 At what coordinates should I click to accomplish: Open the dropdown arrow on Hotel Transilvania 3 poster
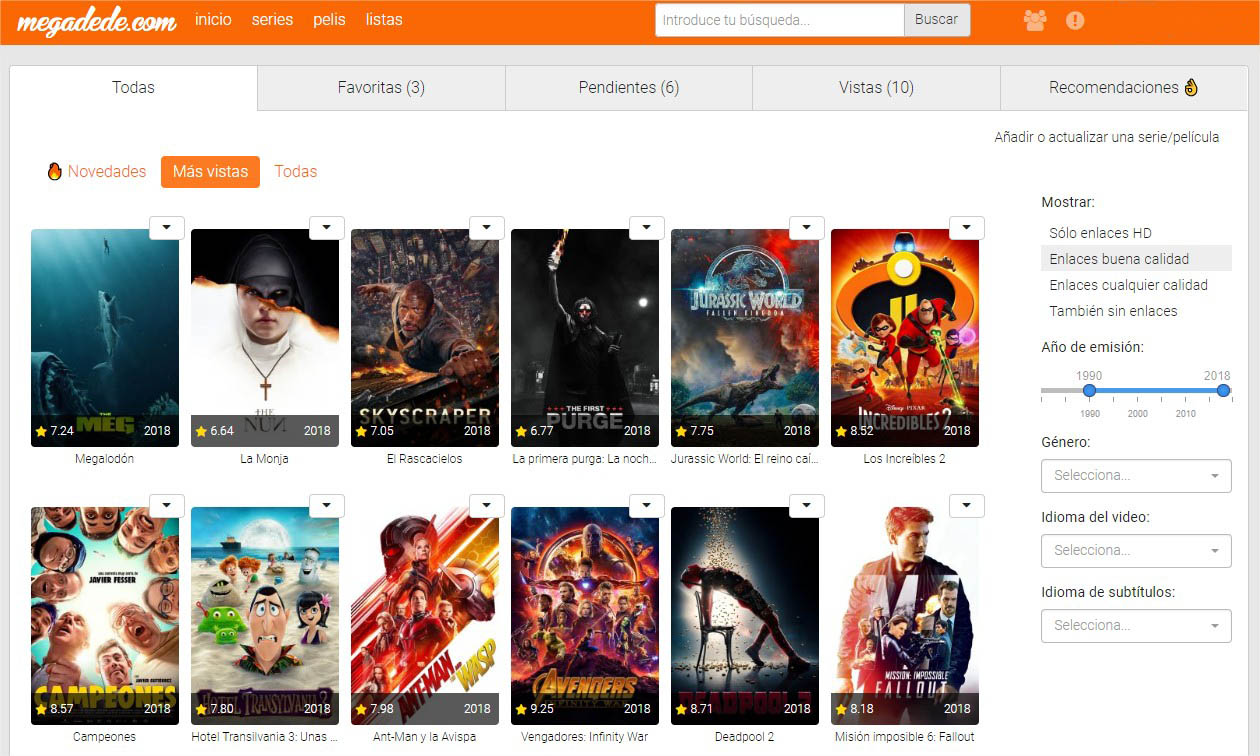point(327,506)
